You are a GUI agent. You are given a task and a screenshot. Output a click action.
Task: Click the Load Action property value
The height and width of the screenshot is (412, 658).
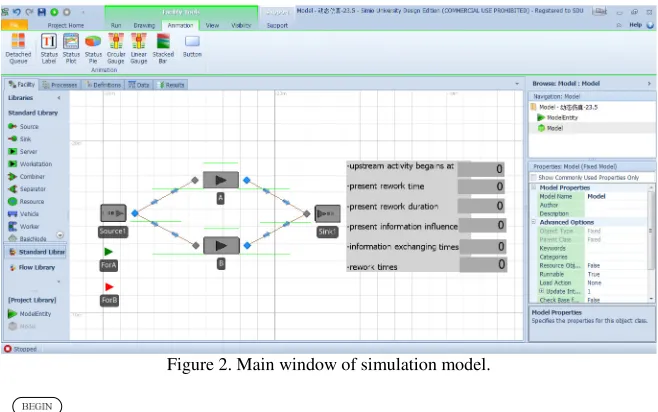pos(616,283)
